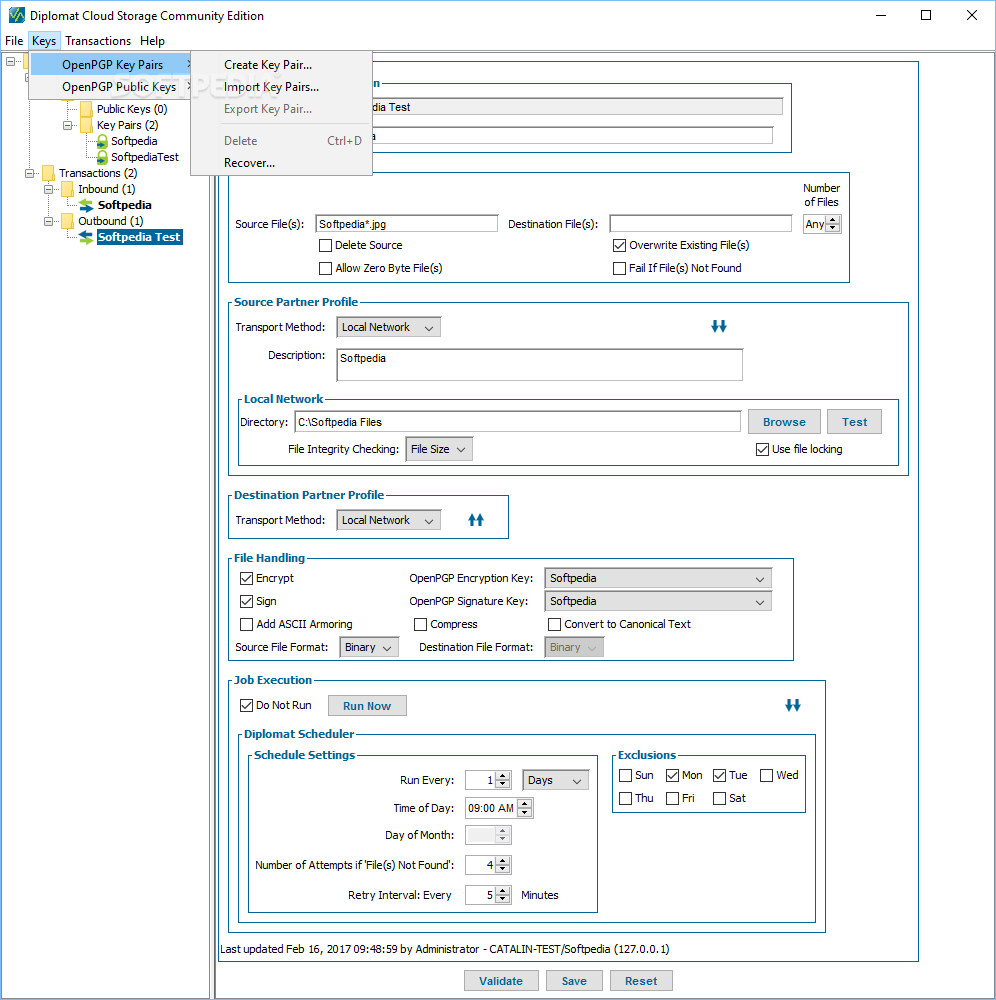
Task: Click Browse button for directory
Action: (x=784, y=422)
